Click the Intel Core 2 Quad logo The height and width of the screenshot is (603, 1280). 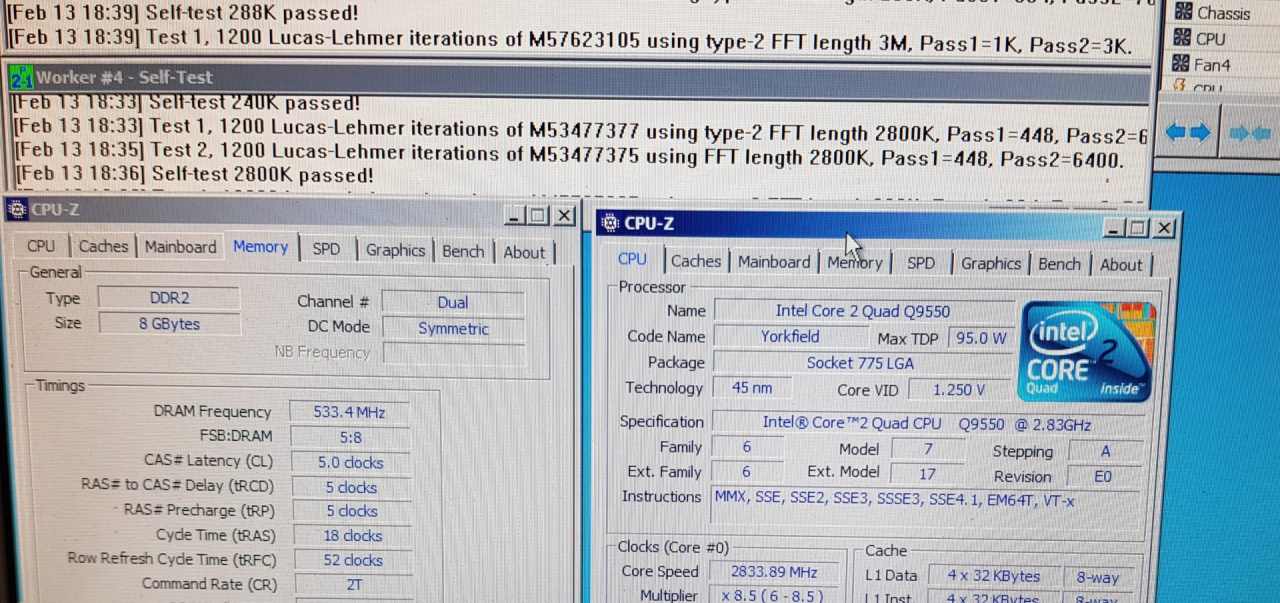coord(1087,351)
